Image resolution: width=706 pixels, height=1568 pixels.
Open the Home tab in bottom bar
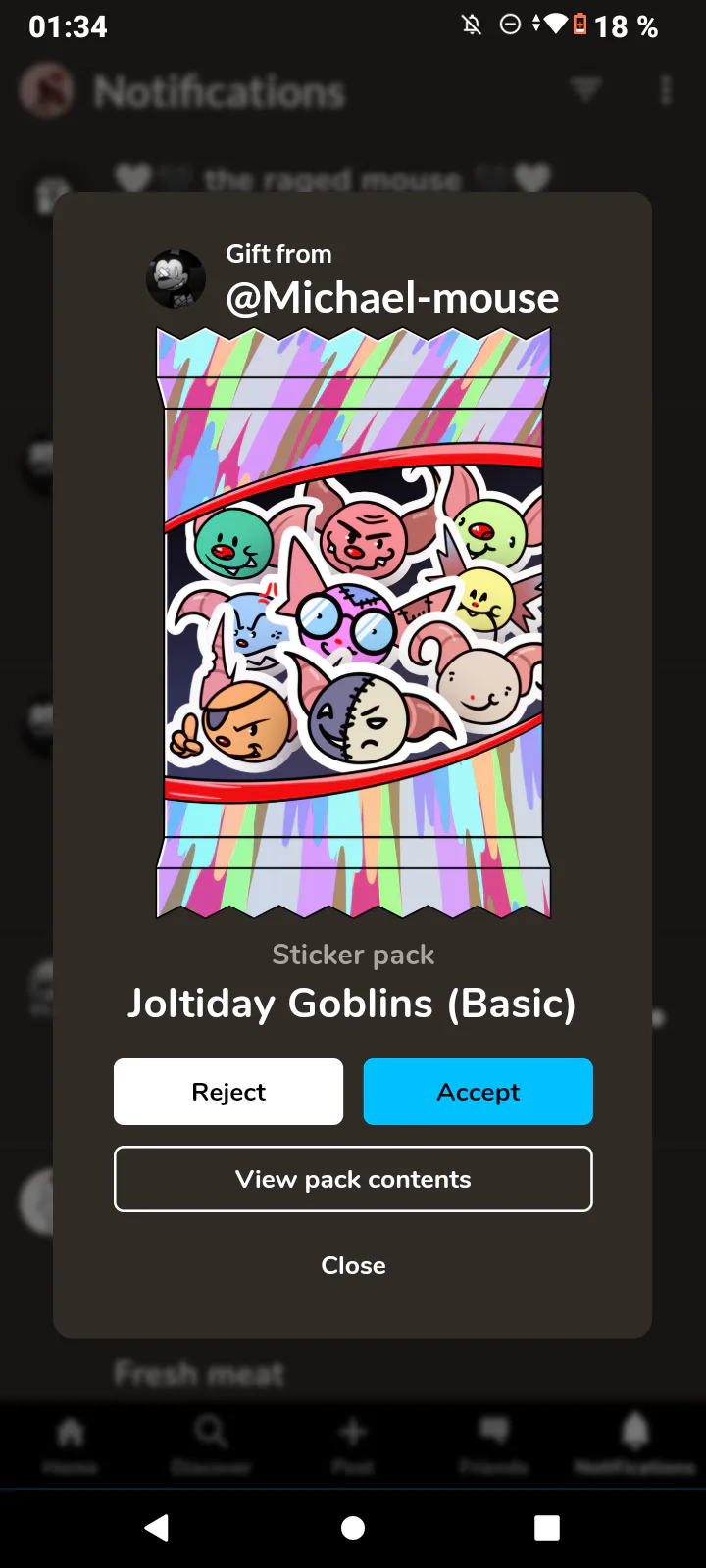[71, 1444]
